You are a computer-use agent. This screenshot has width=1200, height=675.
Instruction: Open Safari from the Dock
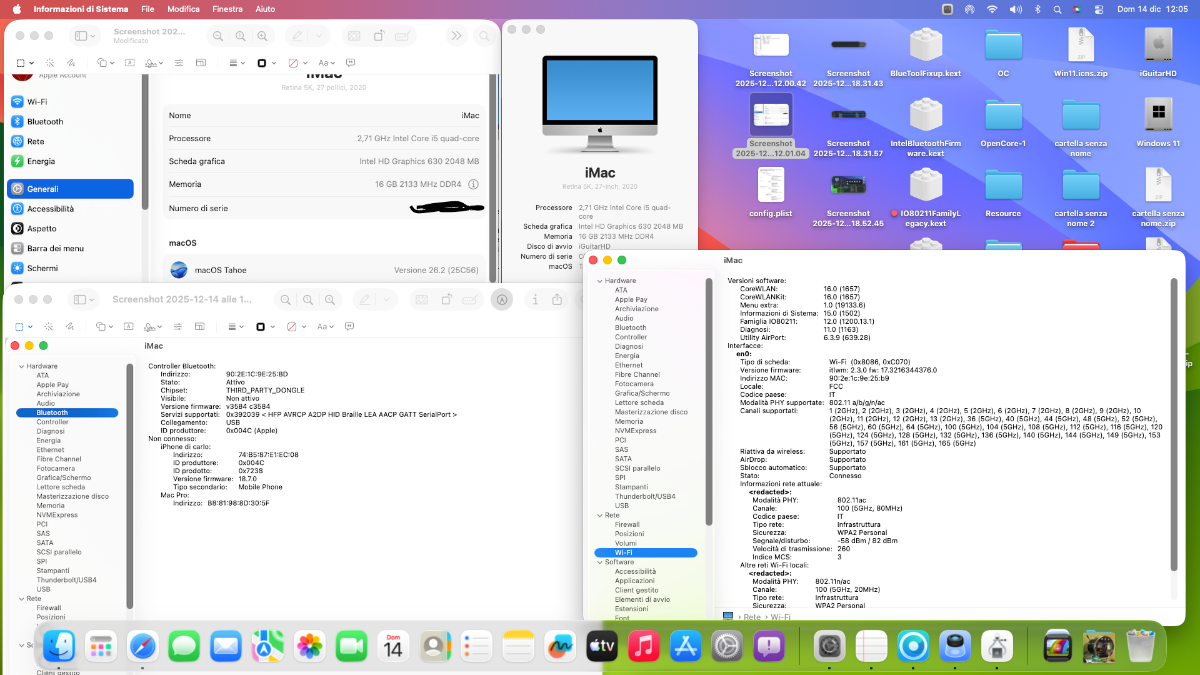click(142, 646)
